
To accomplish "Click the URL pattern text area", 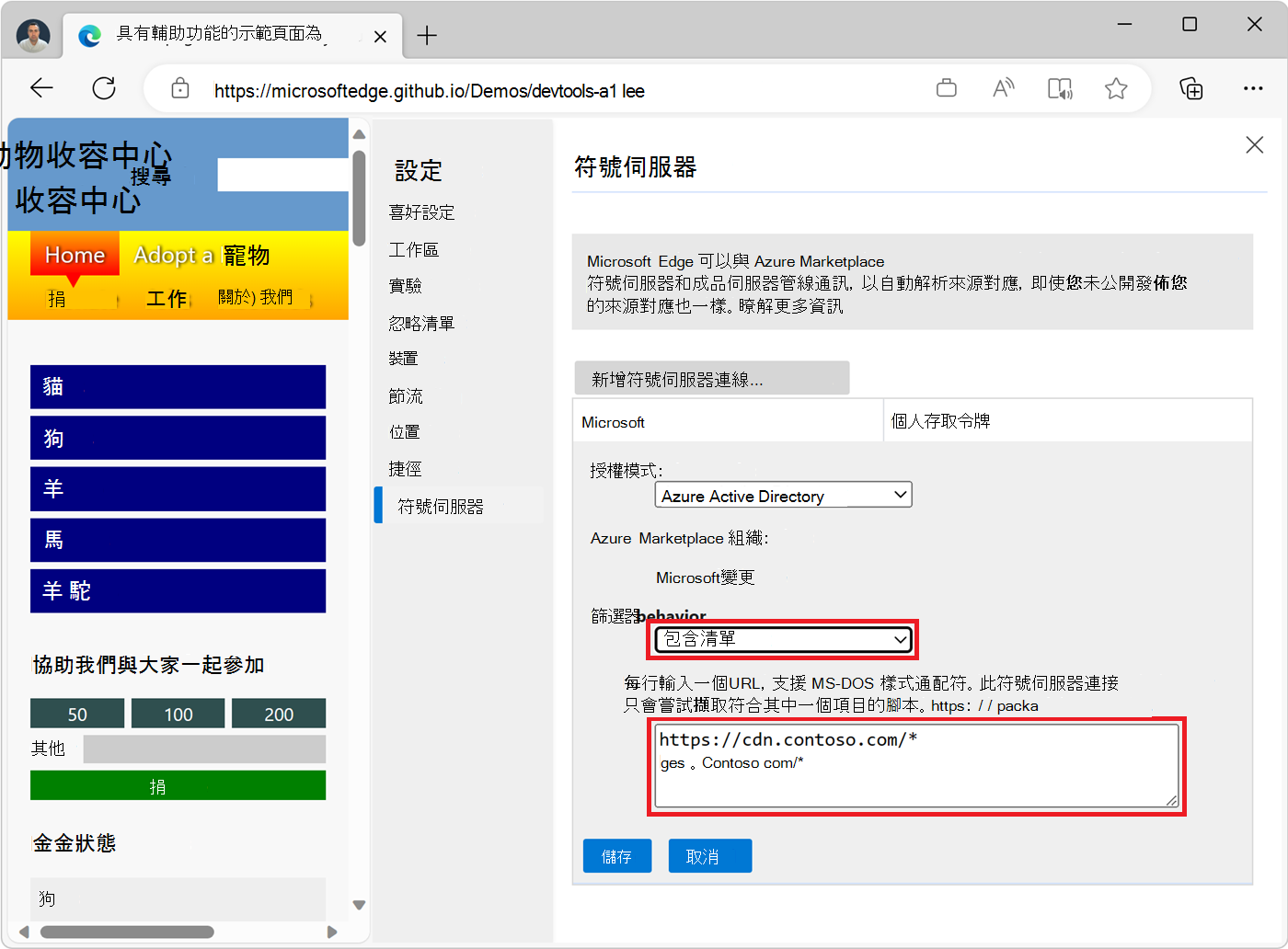I will pos(915,766).
